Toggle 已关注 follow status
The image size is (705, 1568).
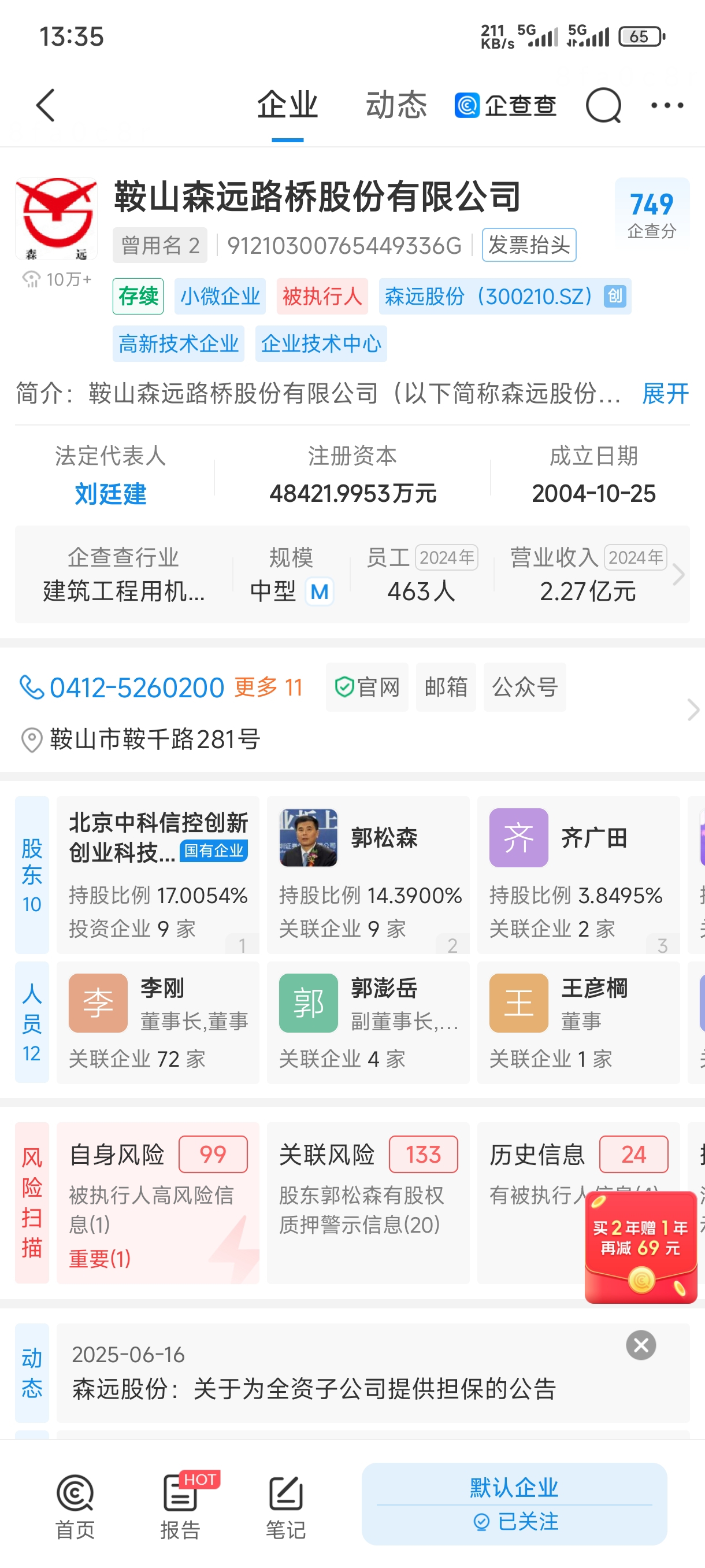point(516,1521)
